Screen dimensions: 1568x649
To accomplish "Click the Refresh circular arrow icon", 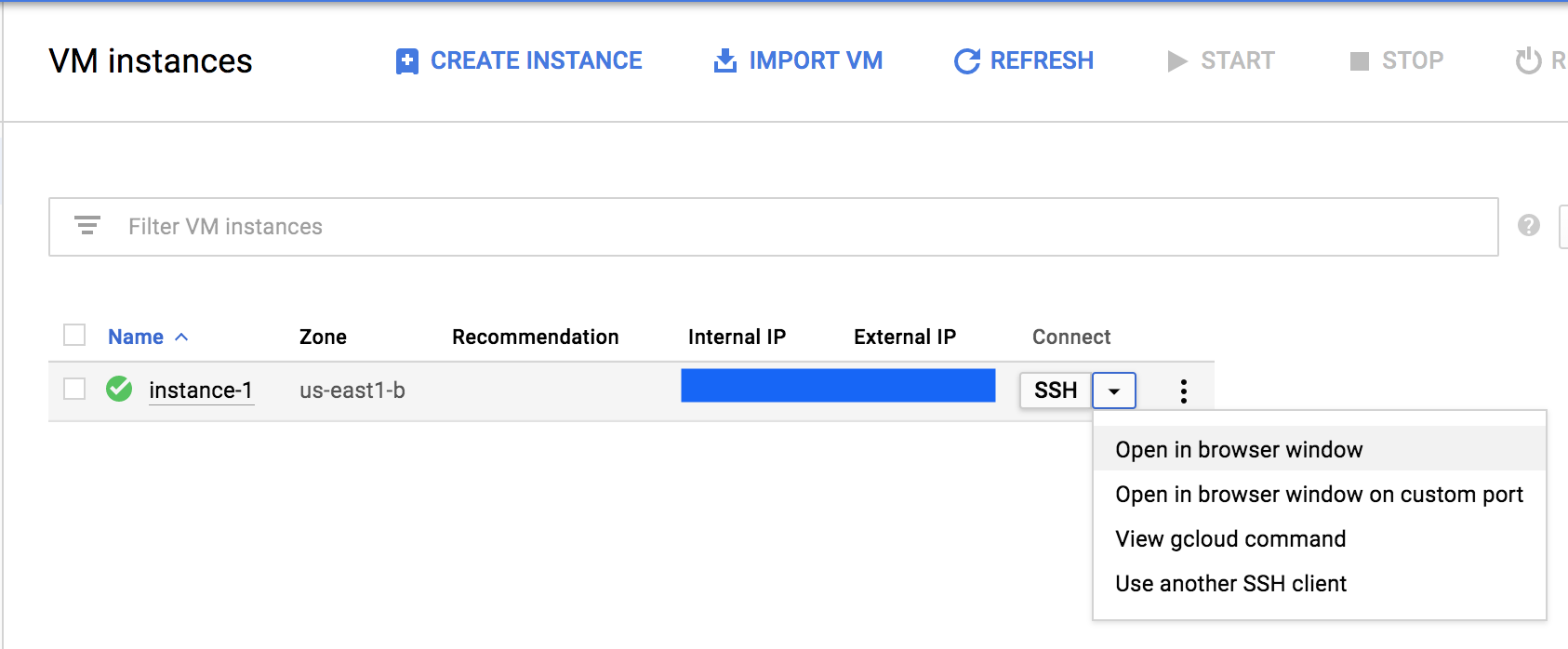I will tap(967, 61).
